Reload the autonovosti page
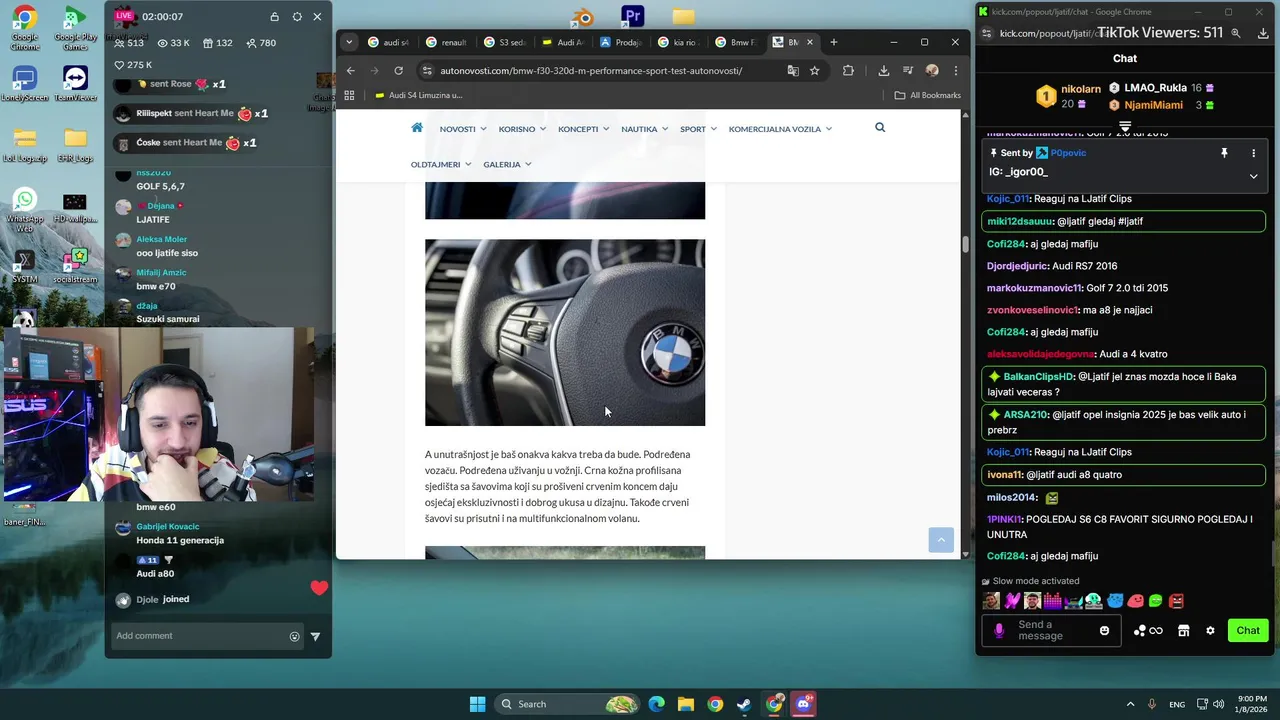The image size is (1280, 720). (x=398, y=71)
